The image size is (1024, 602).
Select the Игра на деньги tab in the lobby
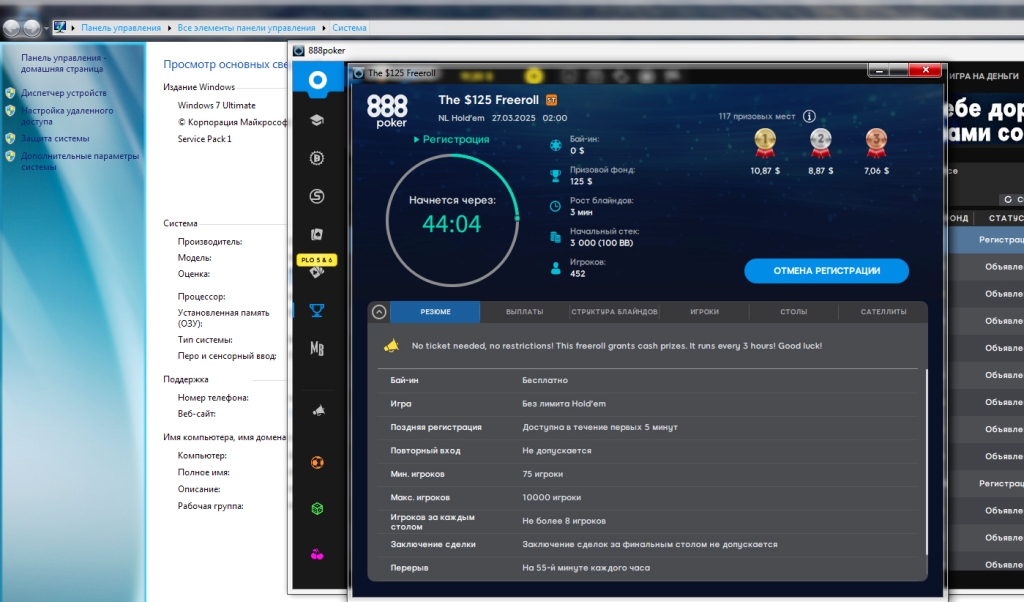pyautogui.click(x=984, y=76)
